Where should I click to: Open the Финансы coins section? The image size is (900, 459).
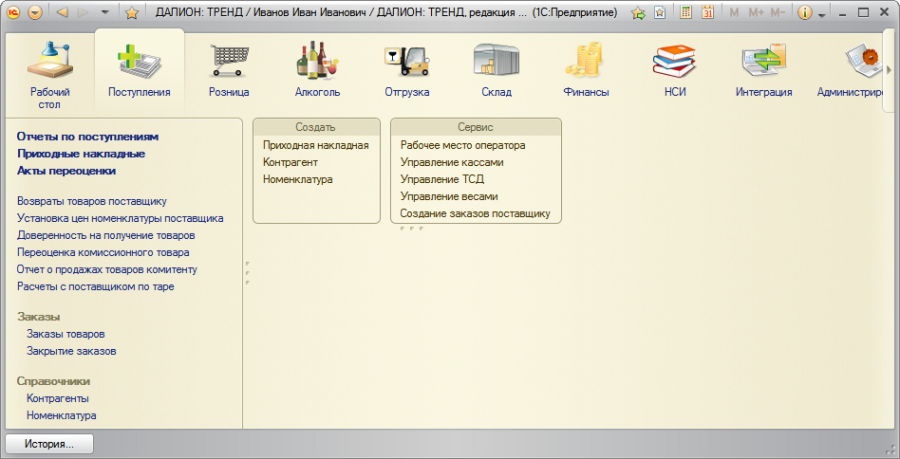click(586, 70)
